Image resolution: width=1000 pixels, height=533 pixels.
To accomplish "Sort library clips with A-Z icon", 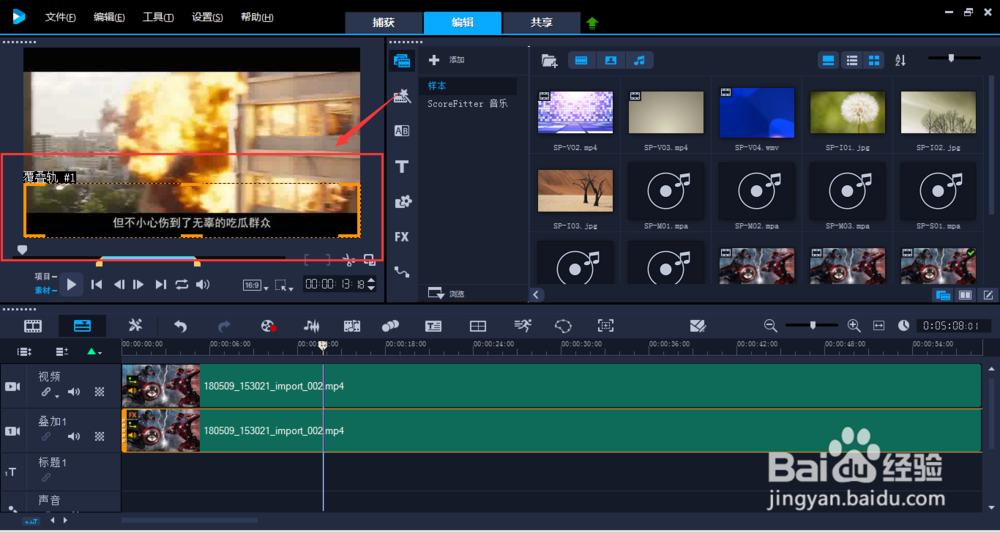I will coord(900,61).
